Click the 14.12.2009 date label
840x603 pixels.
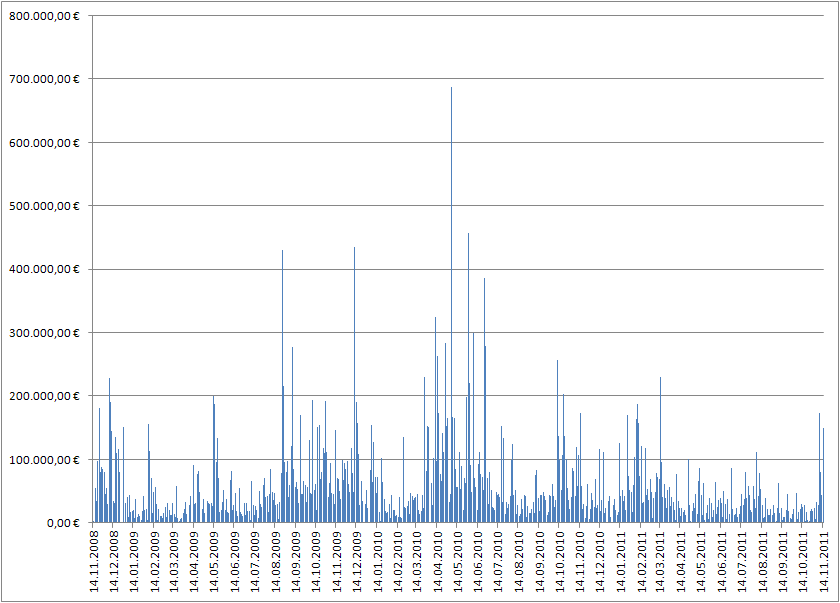click(357, 561)
